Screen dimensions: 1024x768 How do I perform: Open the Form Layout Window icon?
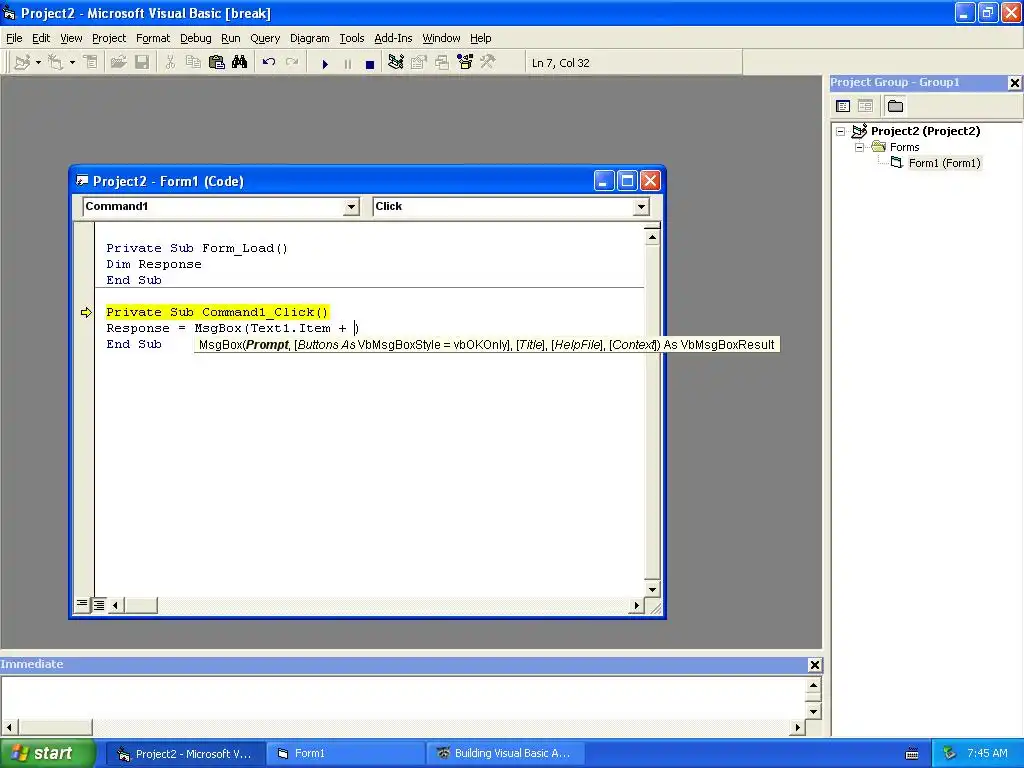(x=442, y=63)
